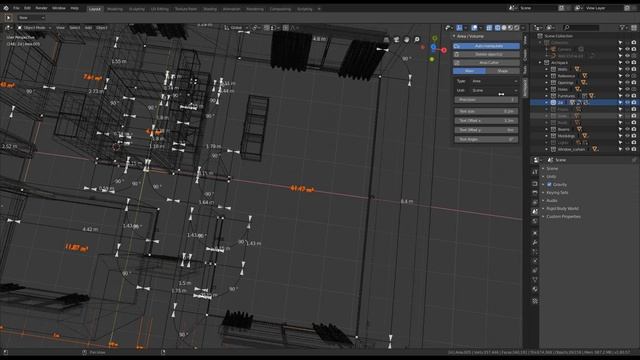Expand the Custom Properties panel
Image resolution: width=640 pixels, height=360 pixels.
(x=563, y=216)
